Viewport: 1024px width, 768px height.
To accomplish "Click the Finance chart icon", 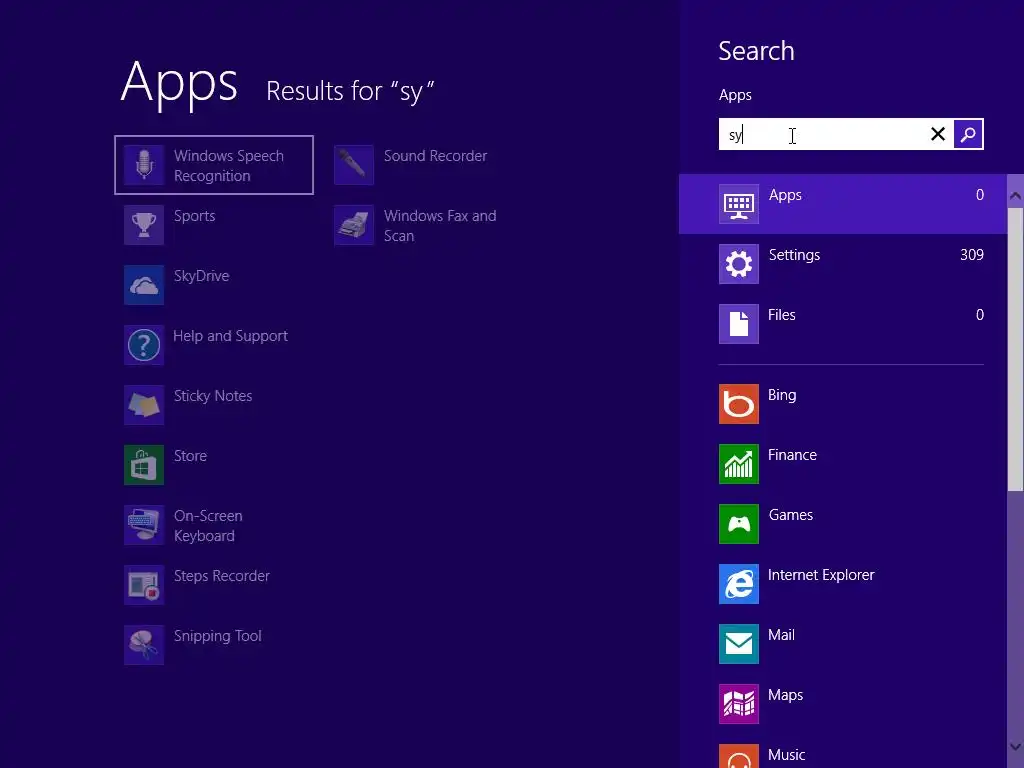I will (x=739, y=464).
